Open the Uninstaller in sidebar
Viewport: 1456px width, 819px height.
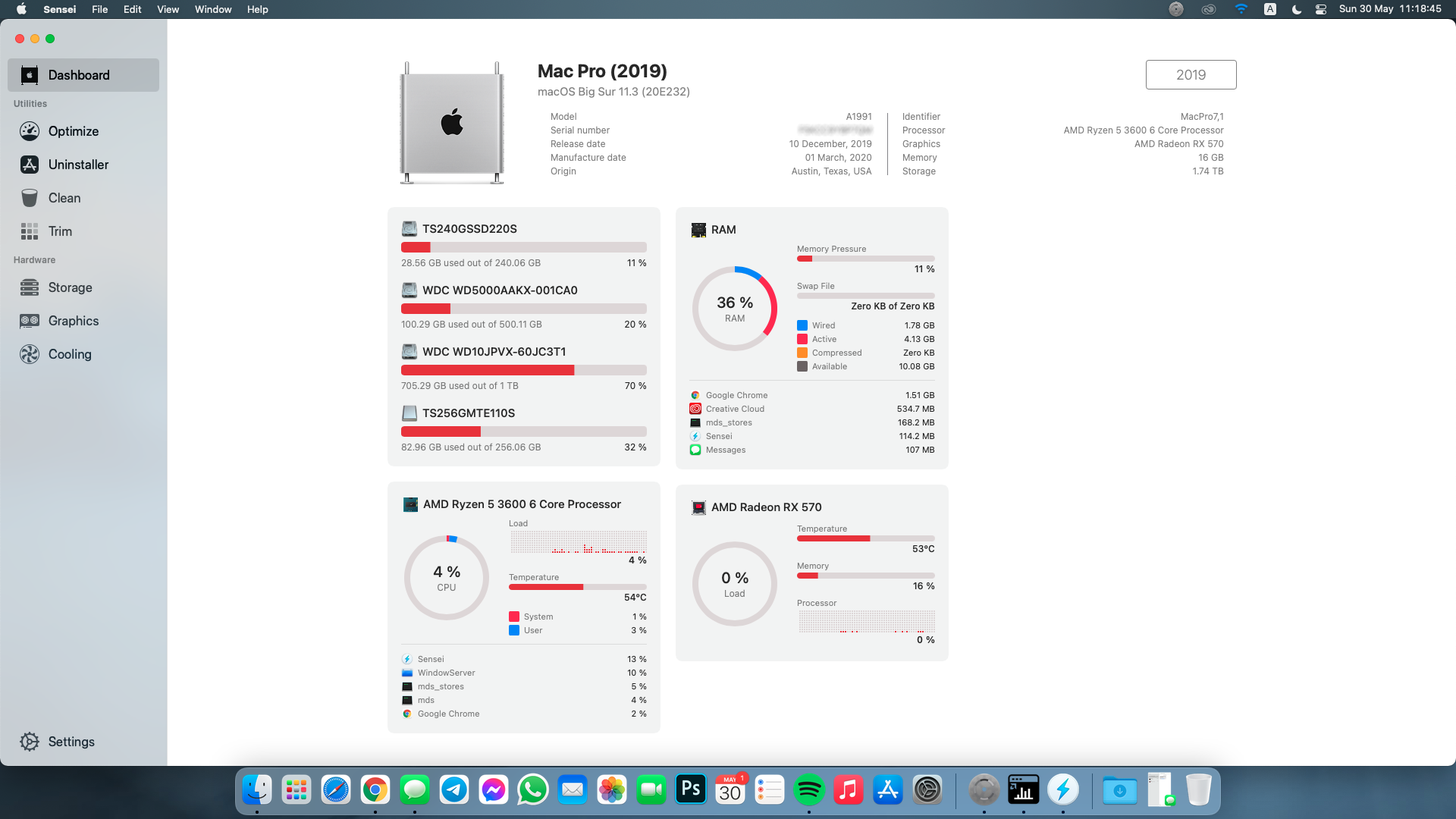(77, 165)
